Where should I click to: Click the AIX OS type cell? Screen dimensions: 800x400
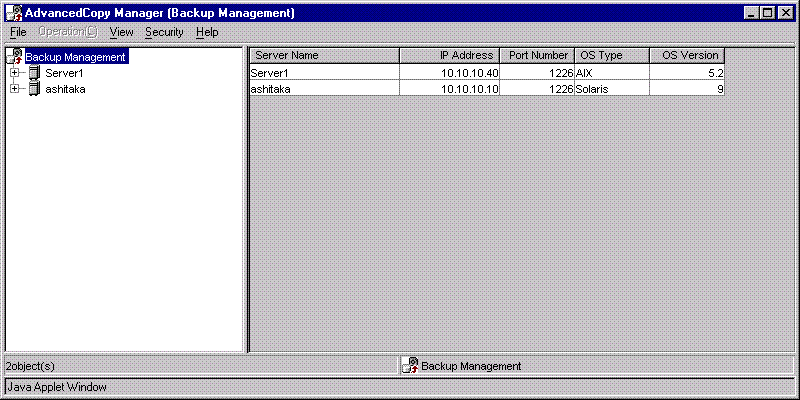click(x=612, y=72)
